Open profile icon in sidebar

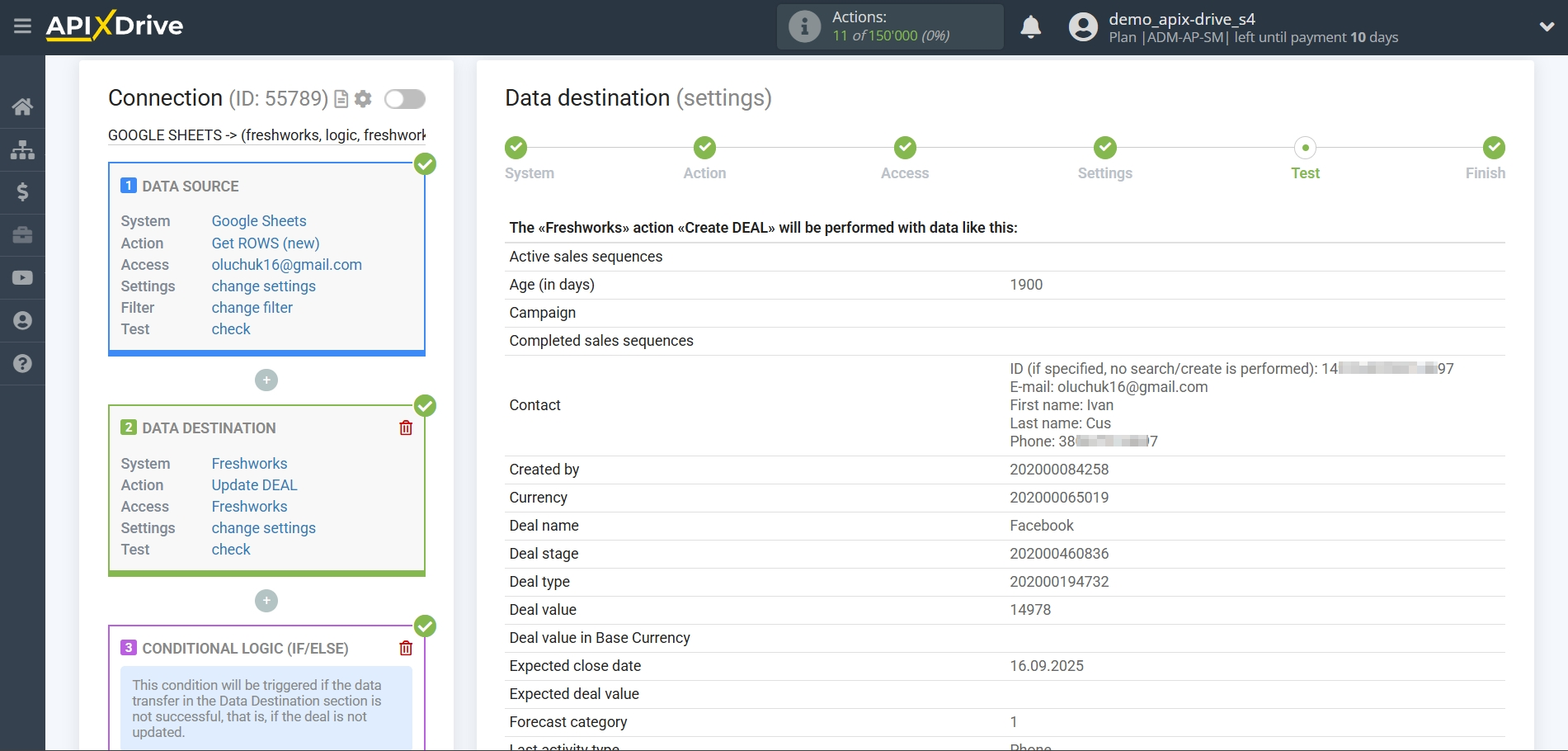tap(22, 321)
